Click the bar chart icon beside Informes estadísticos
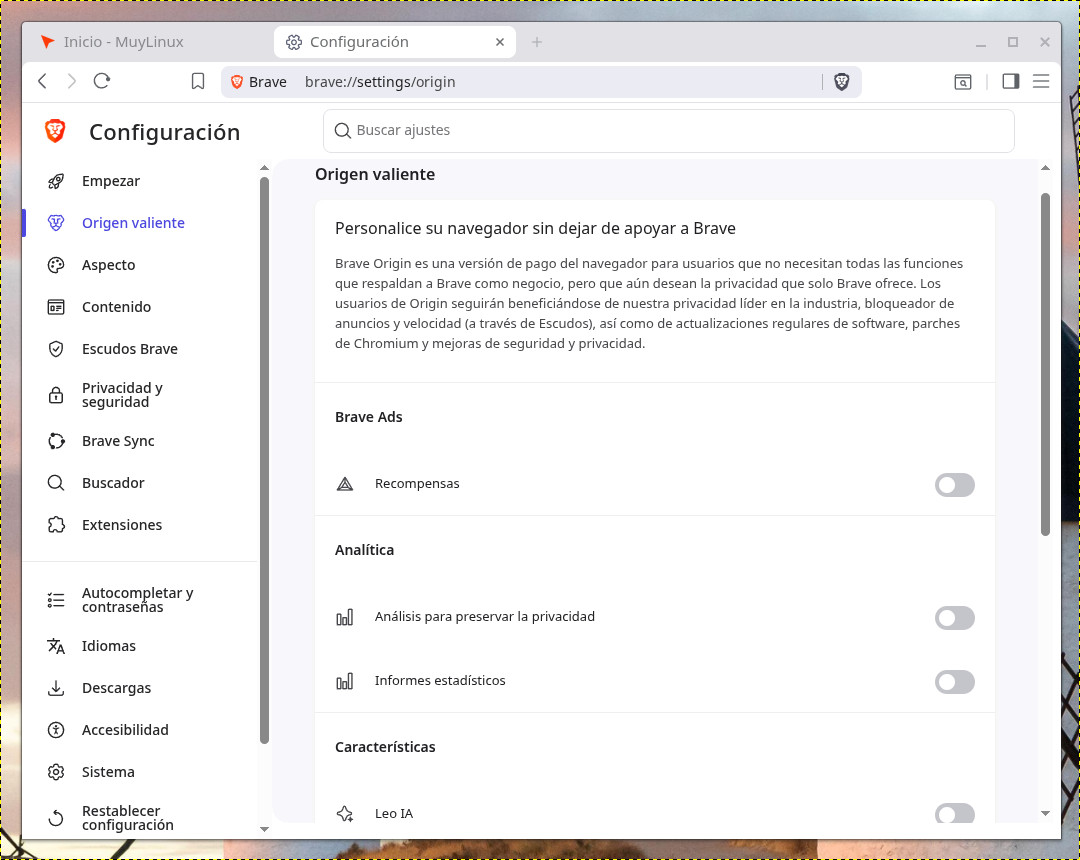 point(345,681)
